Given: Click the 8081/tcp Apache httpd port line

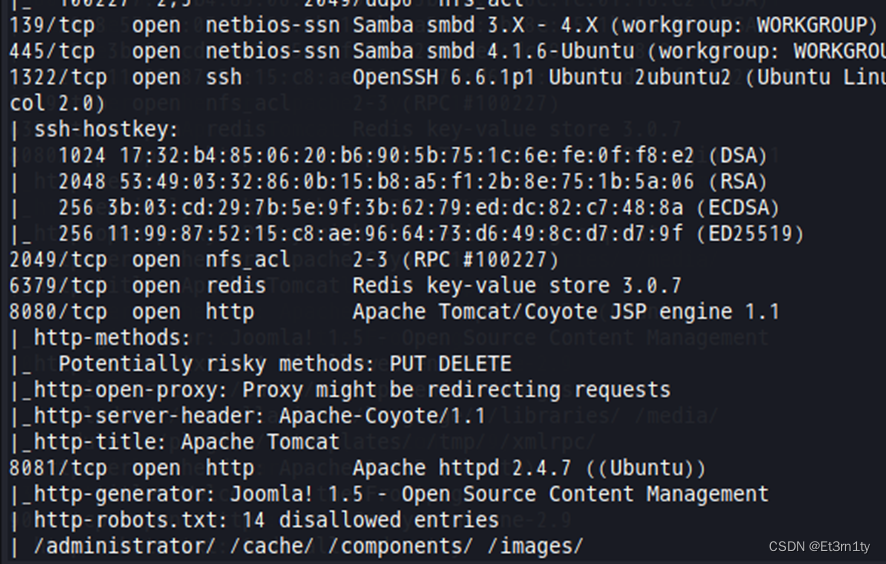Looking at the screenshot, I should tap(357, 467).
